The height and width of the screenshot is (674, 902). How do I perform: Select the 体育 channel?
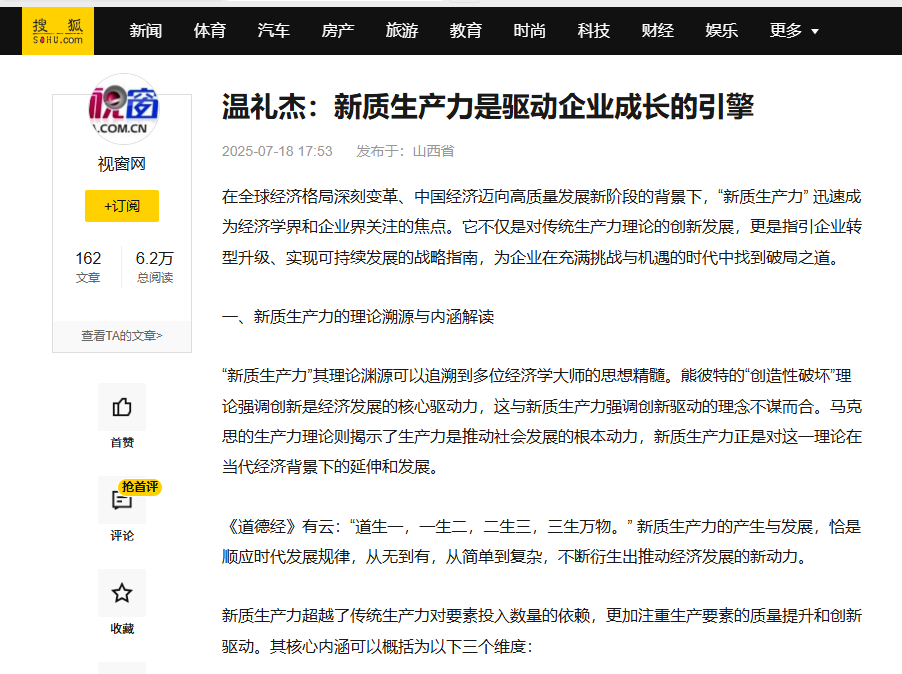(x=209, y=30)
